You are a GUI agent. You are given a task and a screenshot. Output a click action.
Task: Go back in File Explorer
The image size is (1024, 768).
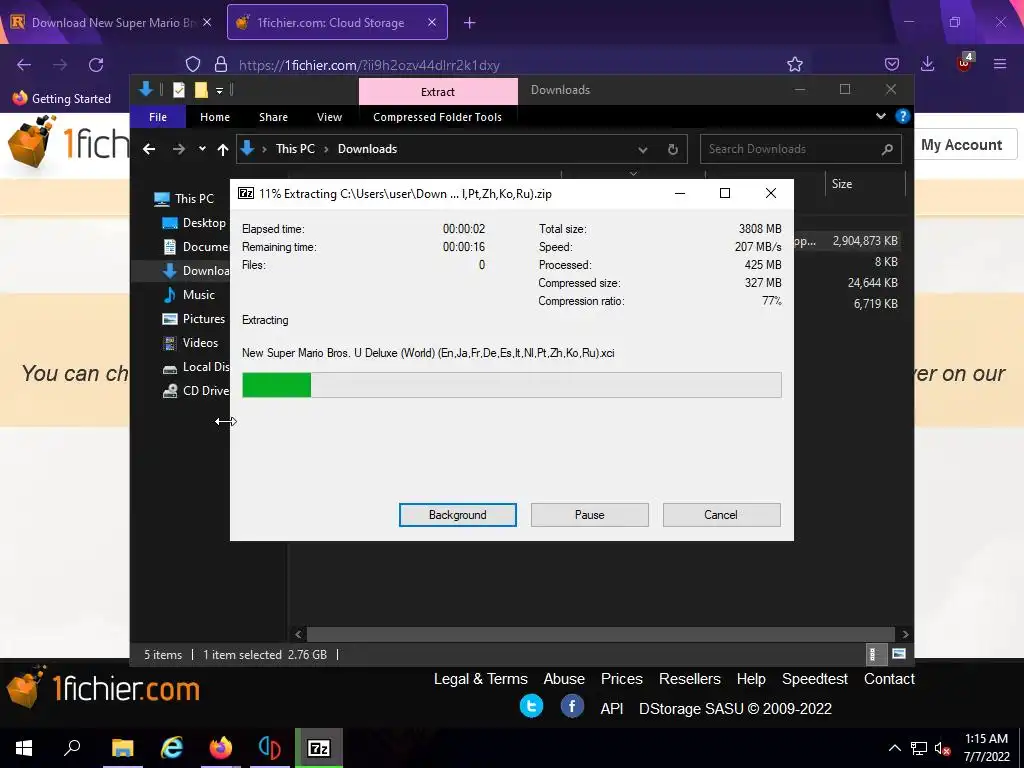(x=149, y=149)
